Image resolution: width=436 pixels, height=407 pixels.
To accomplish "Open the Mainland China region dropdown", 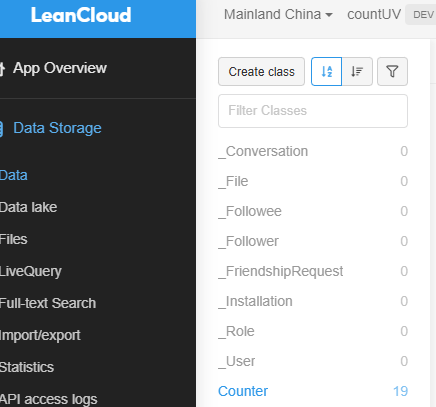I will pyautogui.click(x=278, y=14).
